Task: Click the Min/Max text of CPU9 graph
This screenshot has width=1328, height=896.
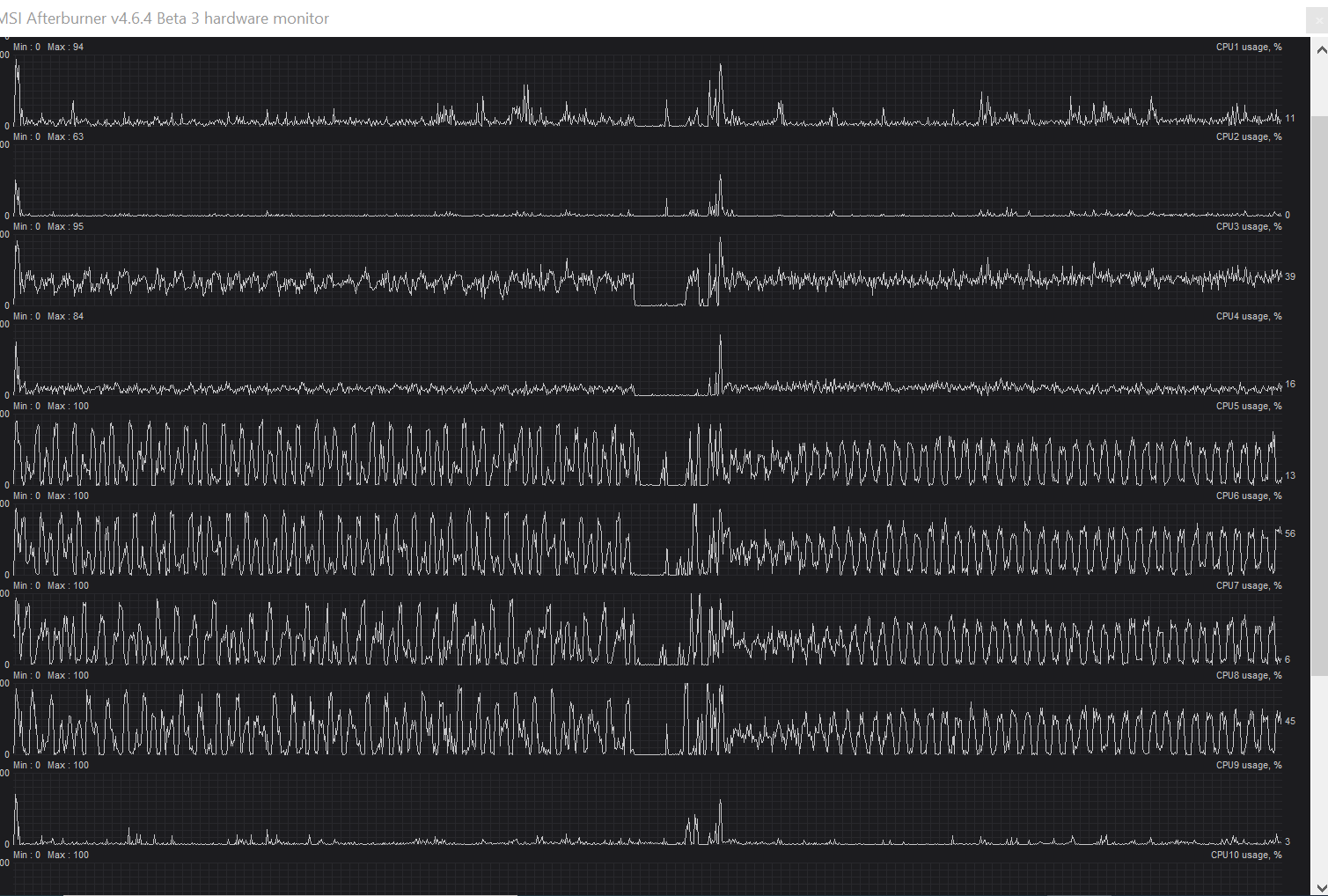Action: 51,766
